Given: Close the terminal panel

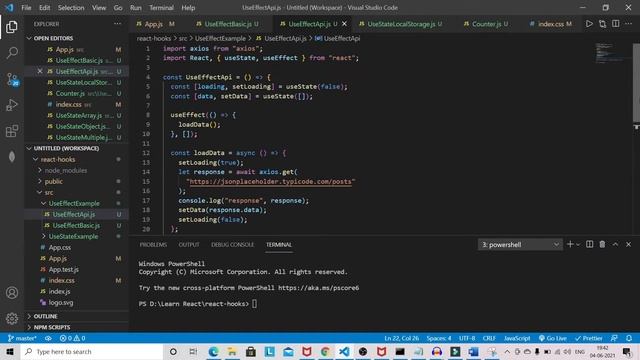Looking at the screenshot, I should 629,244.
